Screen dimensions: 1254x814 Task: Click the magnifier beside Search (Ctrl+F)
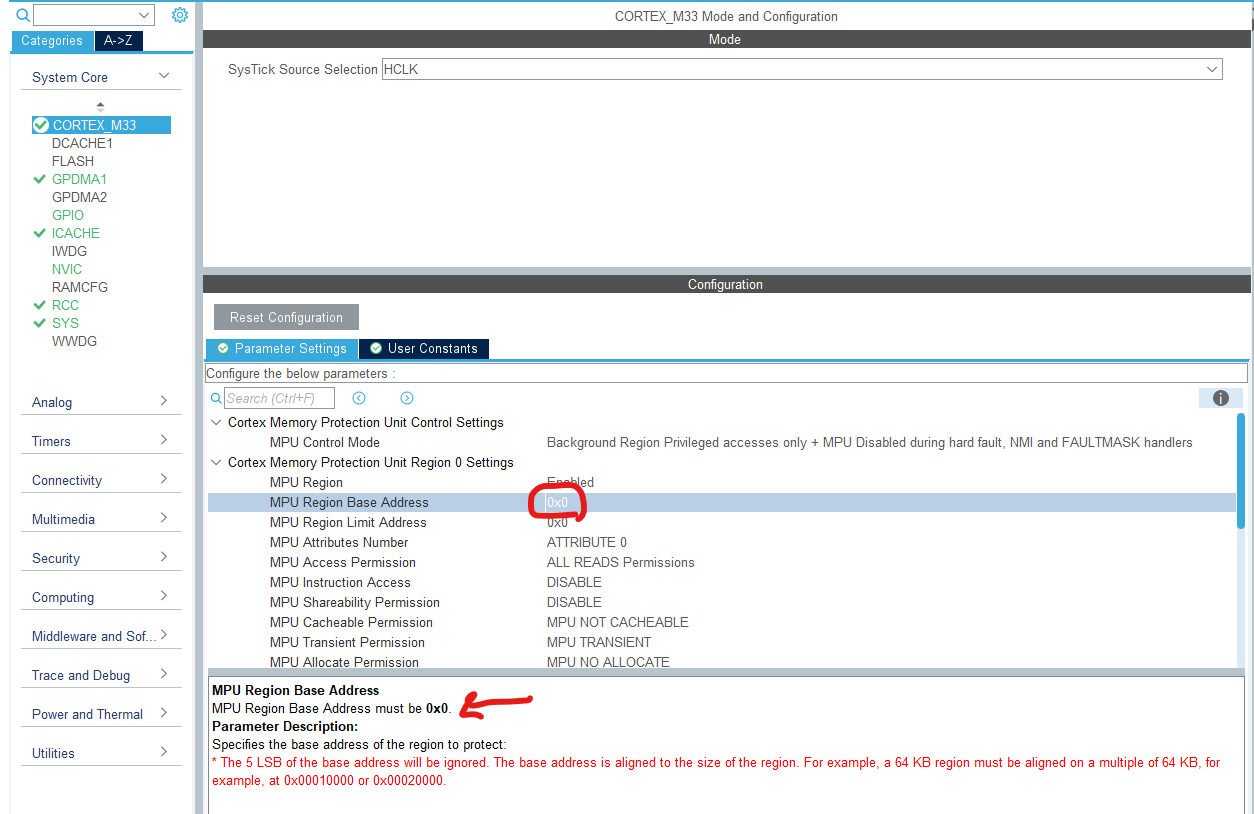point(216,397)
